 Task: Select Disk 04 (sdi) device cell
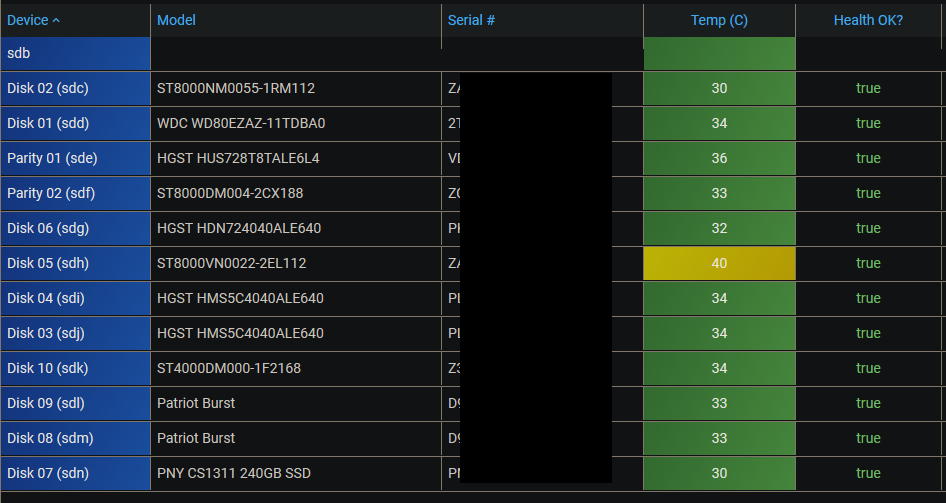(x=75, y=298)
